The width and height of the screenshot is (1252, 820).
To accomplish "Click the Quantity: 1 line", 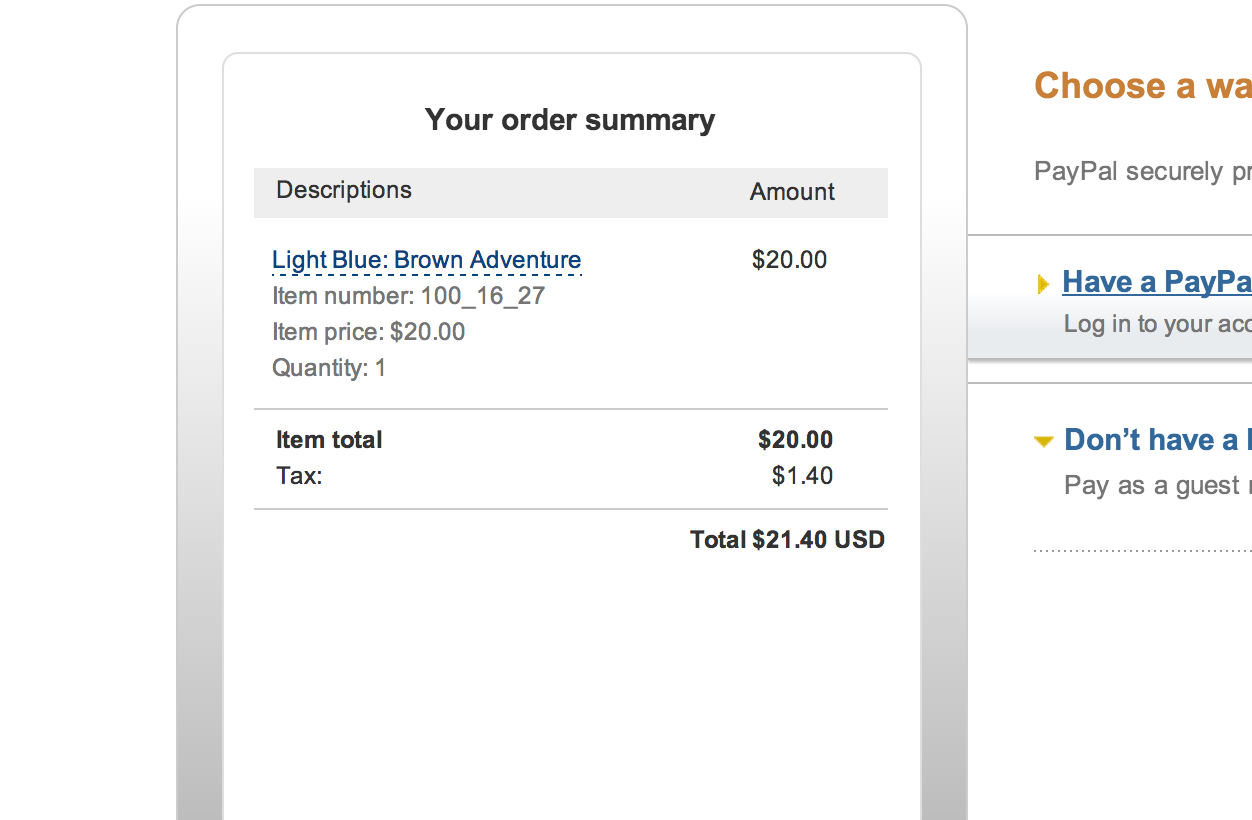I will 329,368.
